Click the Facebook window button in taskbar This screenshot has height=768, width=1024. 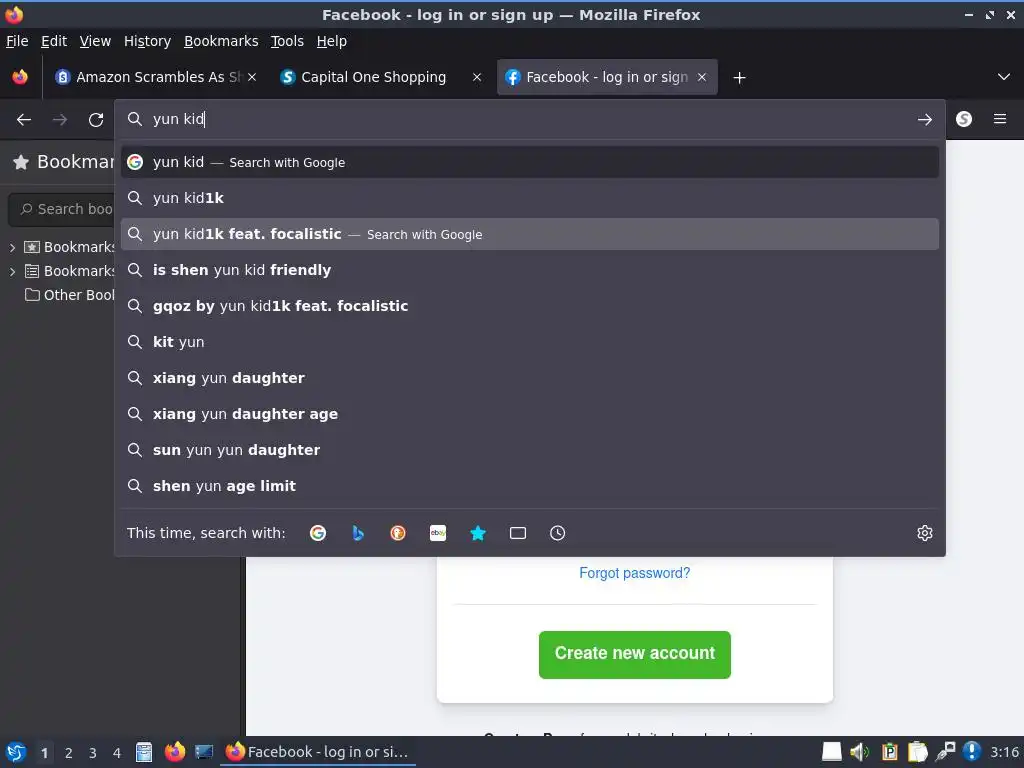tap(319, 752)
